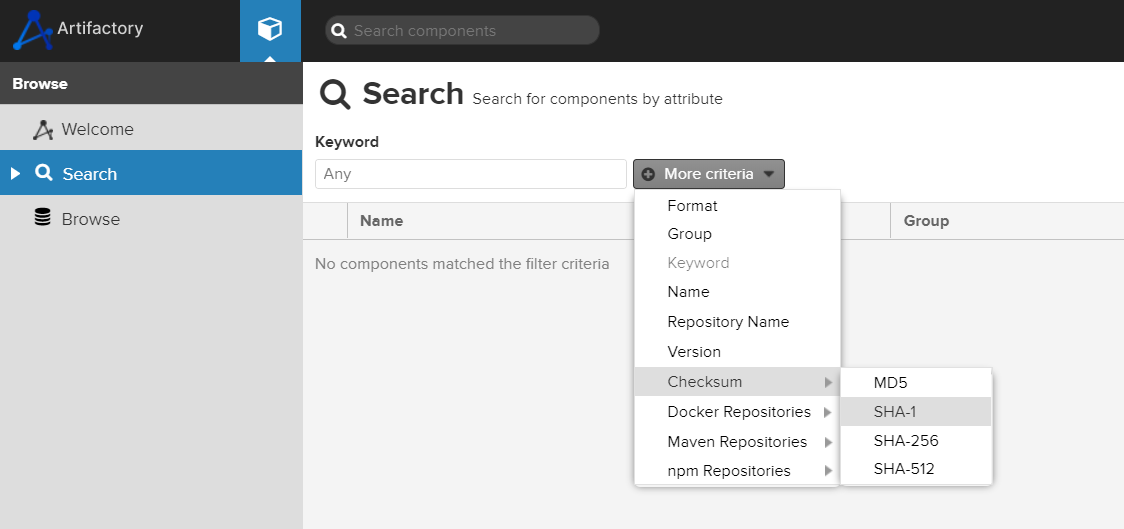Open the npm Repositories submenu
The height and width of the screenshot is (529, 1124).
click(728, 471)
